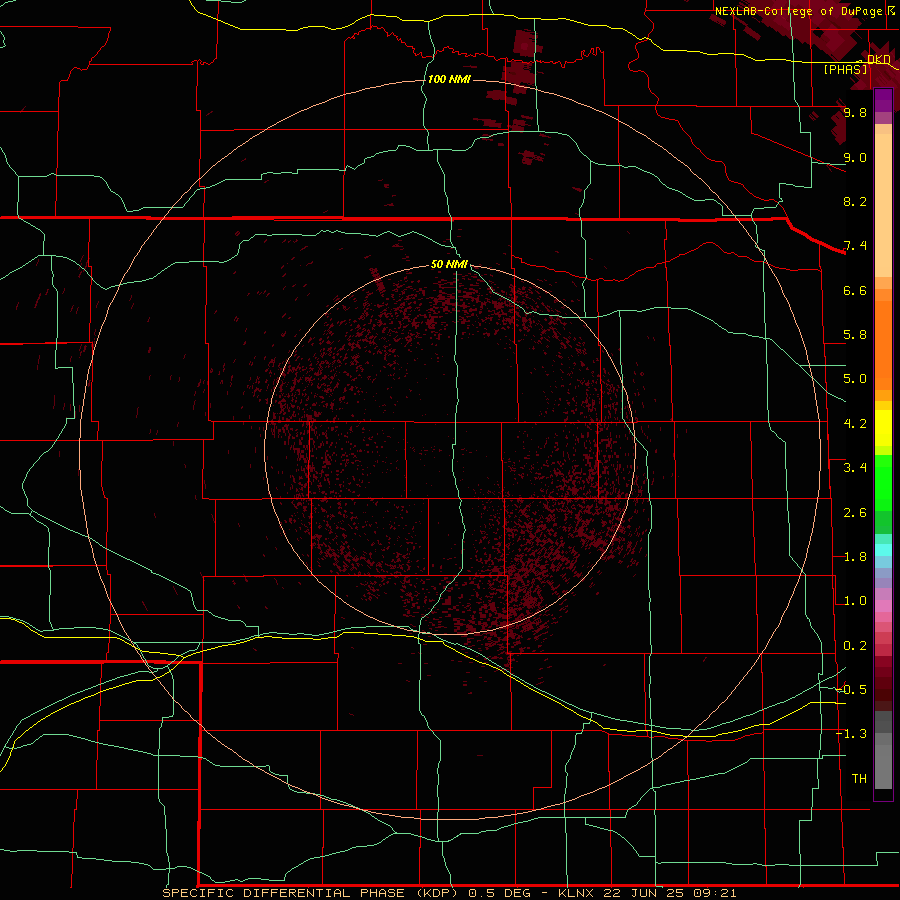
Task: Select the 6.6 value on color scale
Action: tap(855, 290)
